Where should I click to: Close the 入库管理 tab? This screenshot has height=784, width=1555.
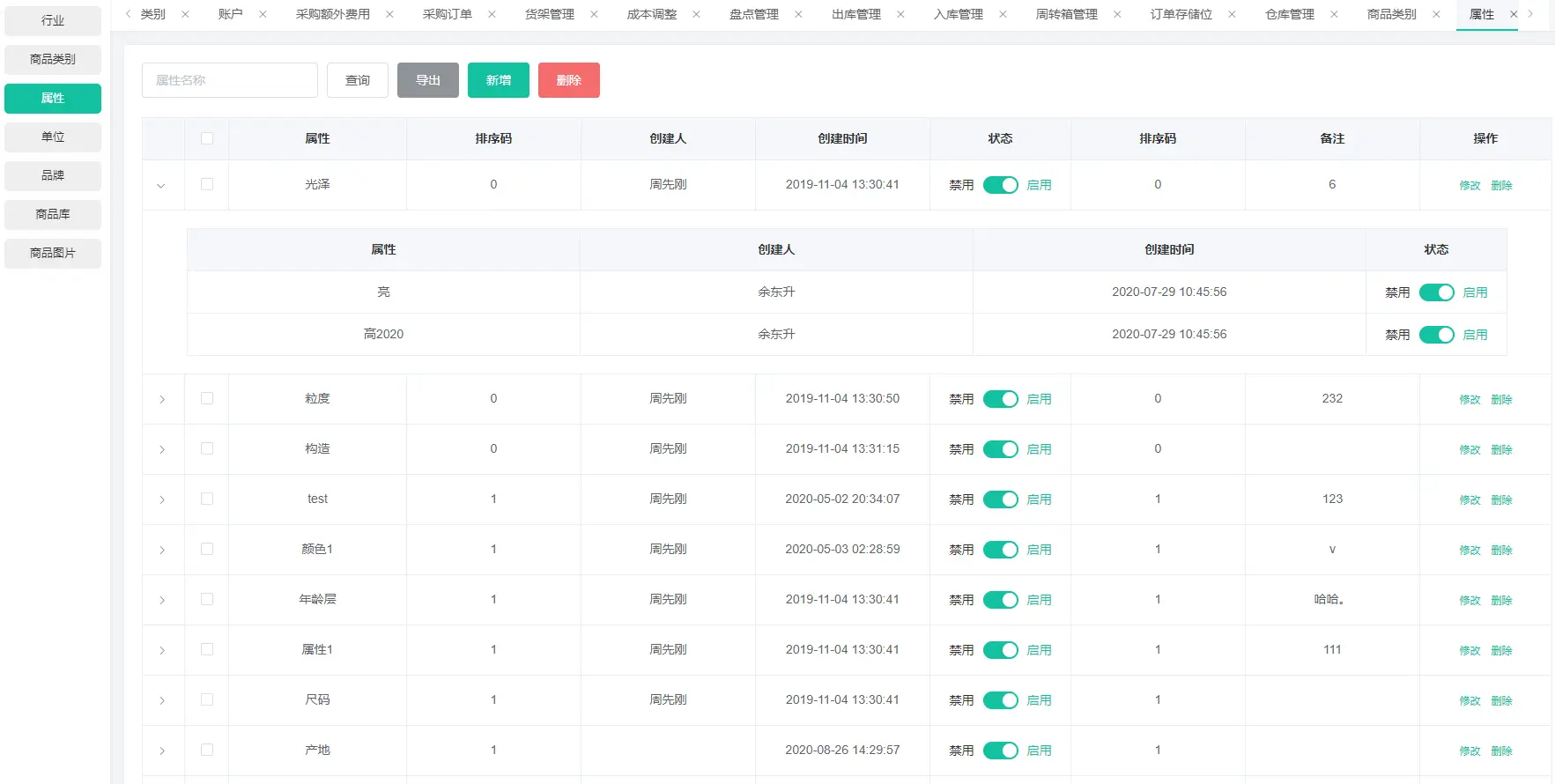(1003, 14)
